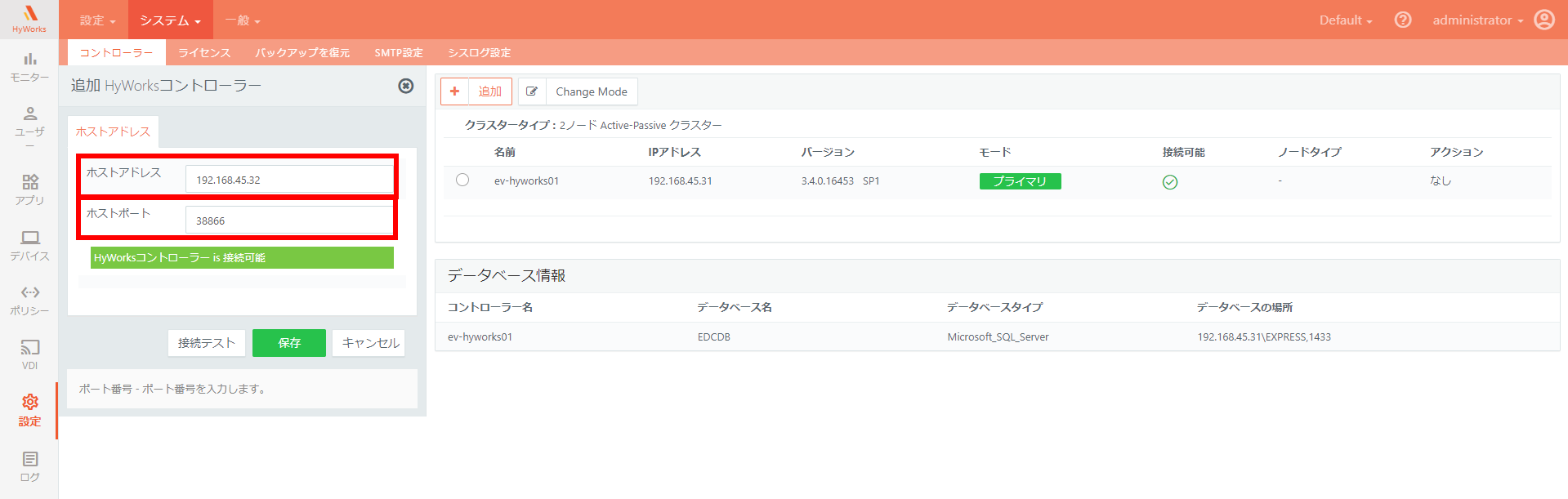Click the なし action cell for ev-hyworks01
Viewport: 1568px width, 499px height.
[1441, 180]
